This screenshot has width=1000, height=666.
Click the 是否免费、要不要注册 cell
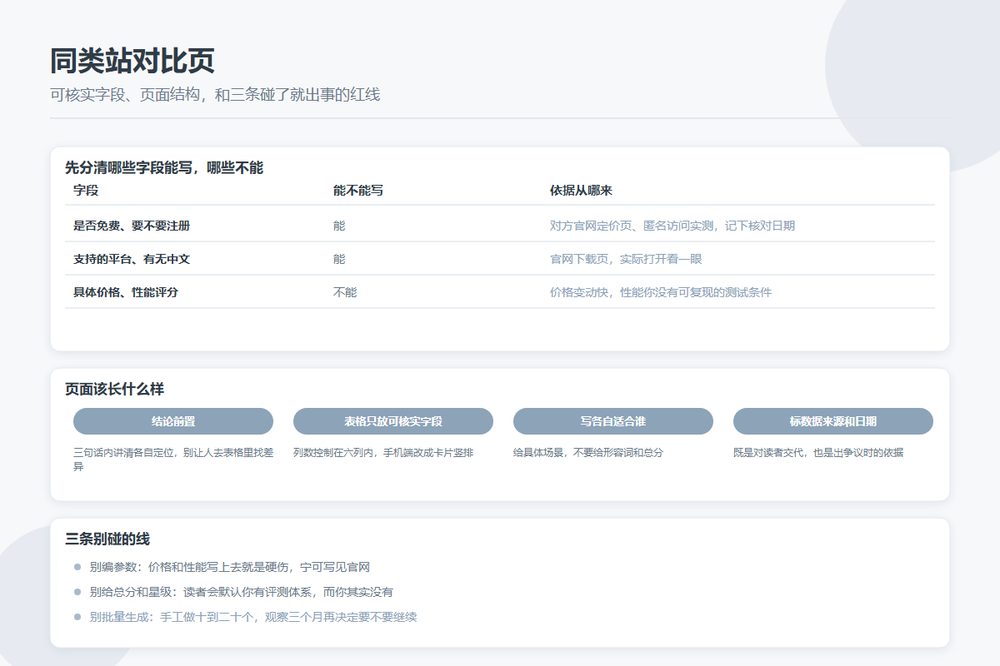131,225
